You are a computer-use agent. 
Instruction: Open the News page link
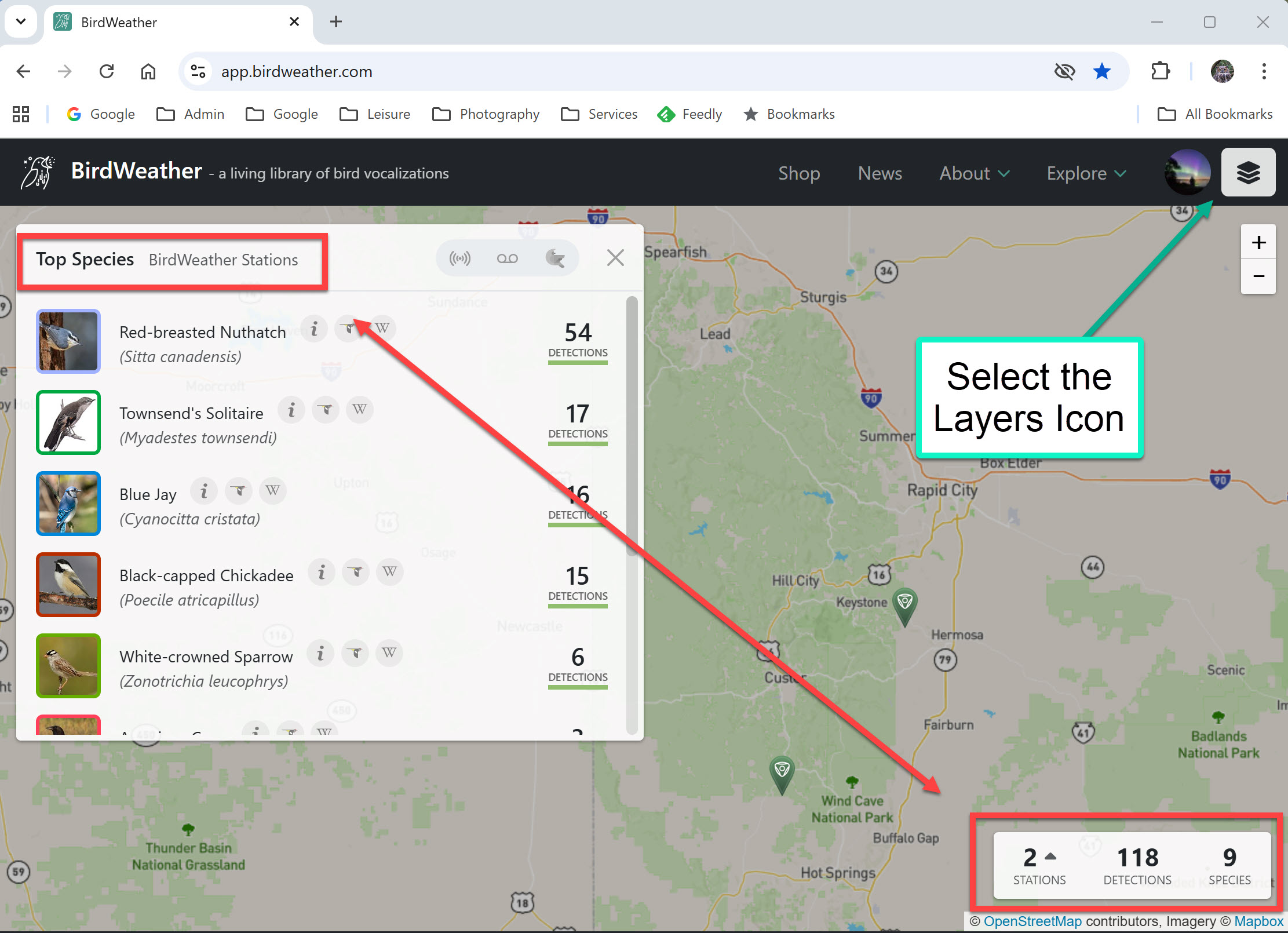(880, 173)
